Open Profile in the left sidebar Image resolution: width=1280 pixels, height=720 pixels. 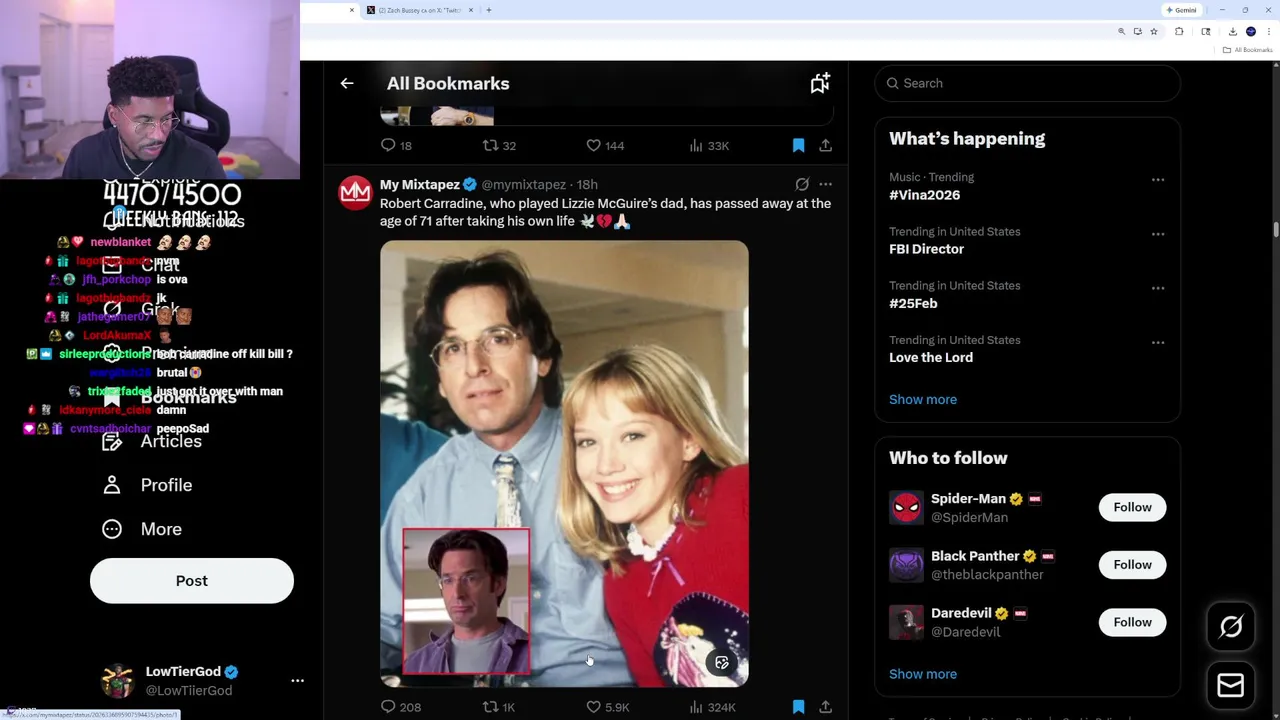147,485
